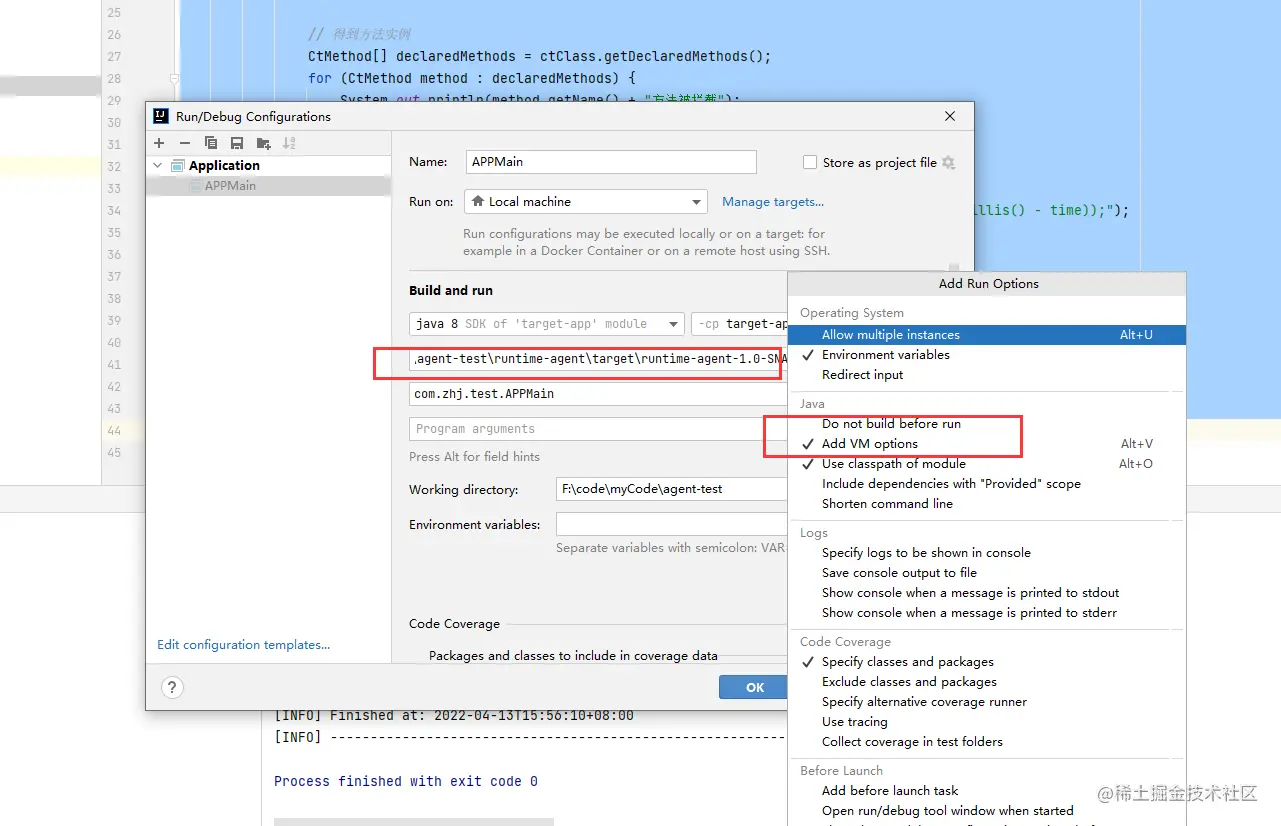Edit Working directory field F:\code\myCode\agent-test
This screenshot has height=826, width=1281.
click(x=672, y=489)
